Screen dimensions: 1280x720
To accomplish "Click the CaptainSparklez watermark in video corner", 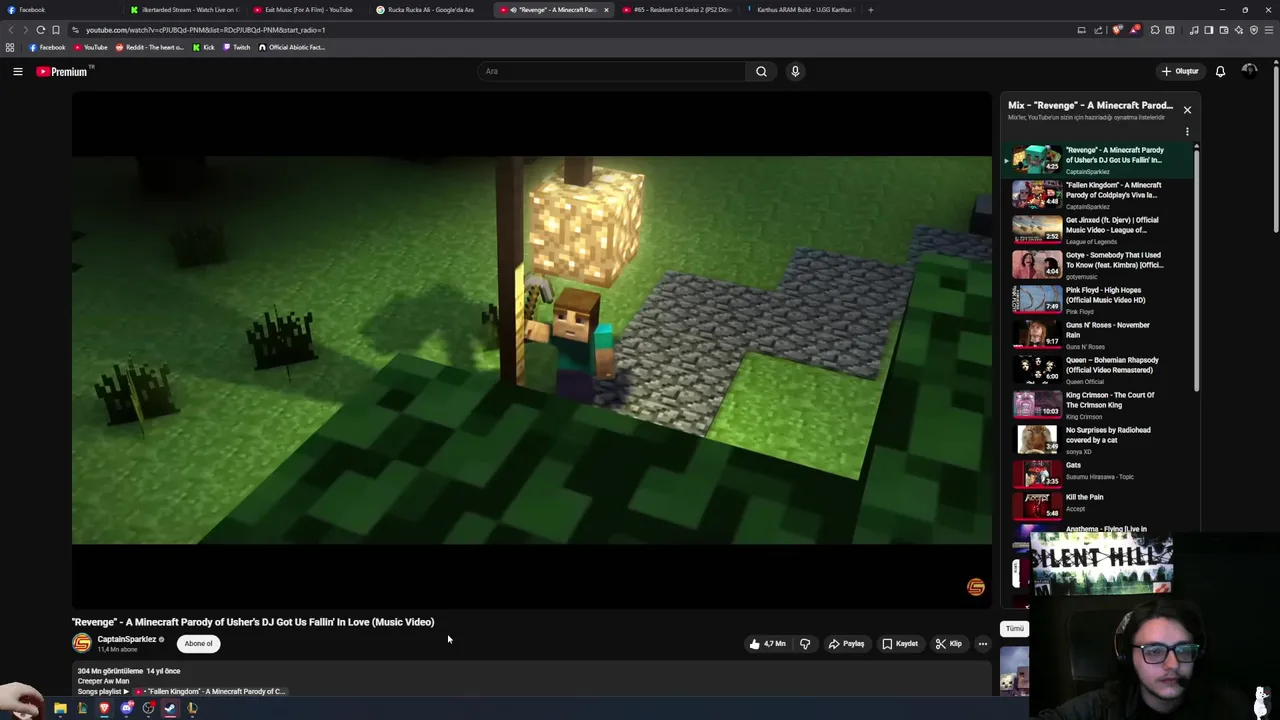I will point(976,587).
